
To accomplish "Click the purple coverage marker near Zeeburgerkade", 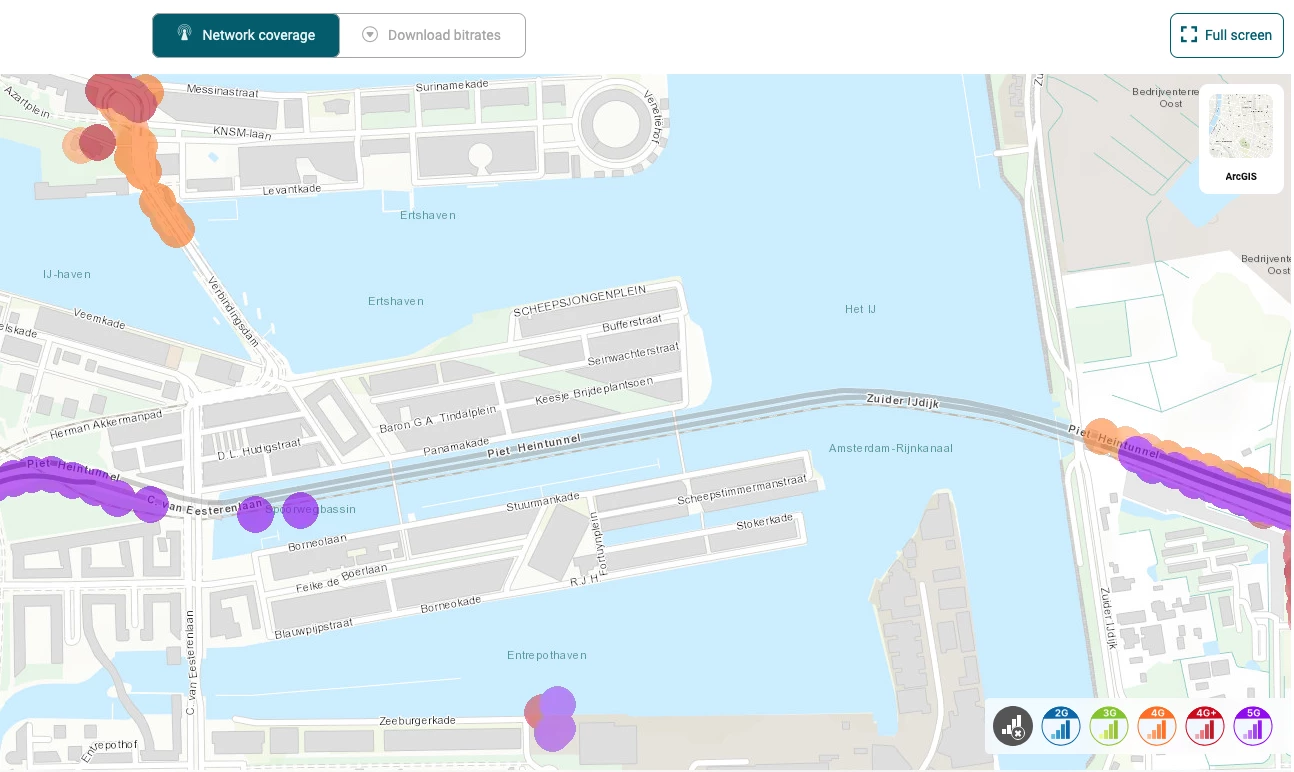I will [554, 729].
